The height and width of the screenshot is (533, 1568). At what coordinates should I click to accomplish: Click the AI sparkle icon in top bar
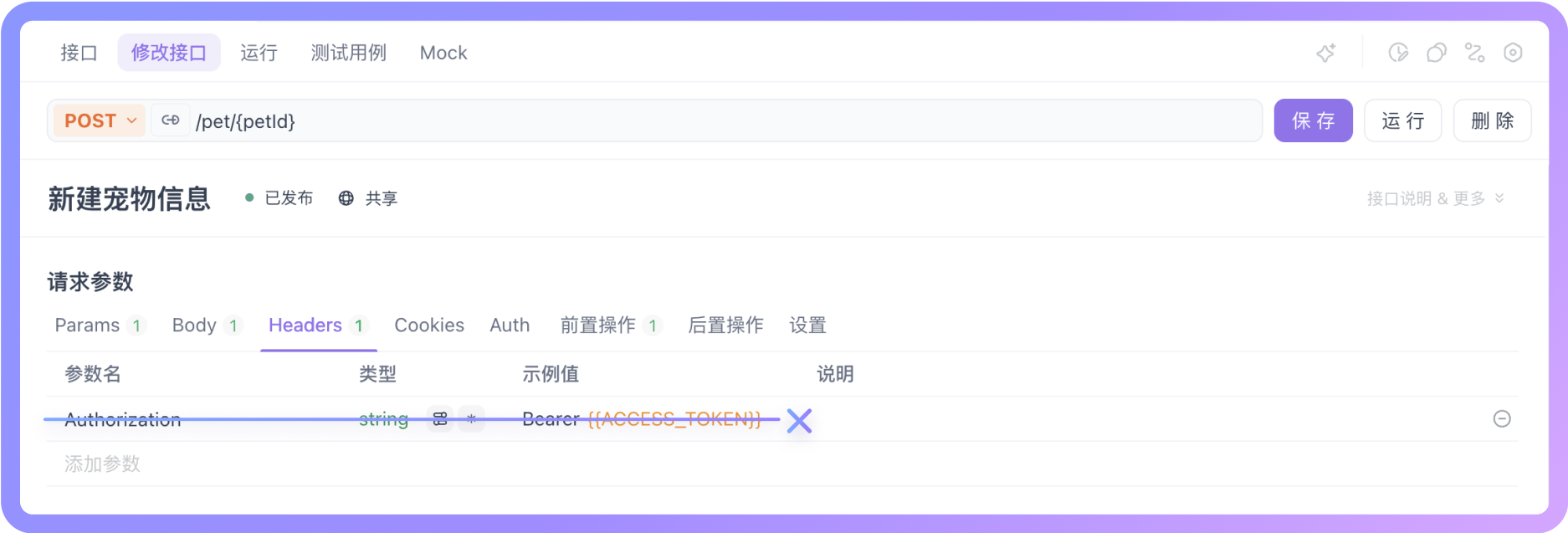(x=1326, y=53)
